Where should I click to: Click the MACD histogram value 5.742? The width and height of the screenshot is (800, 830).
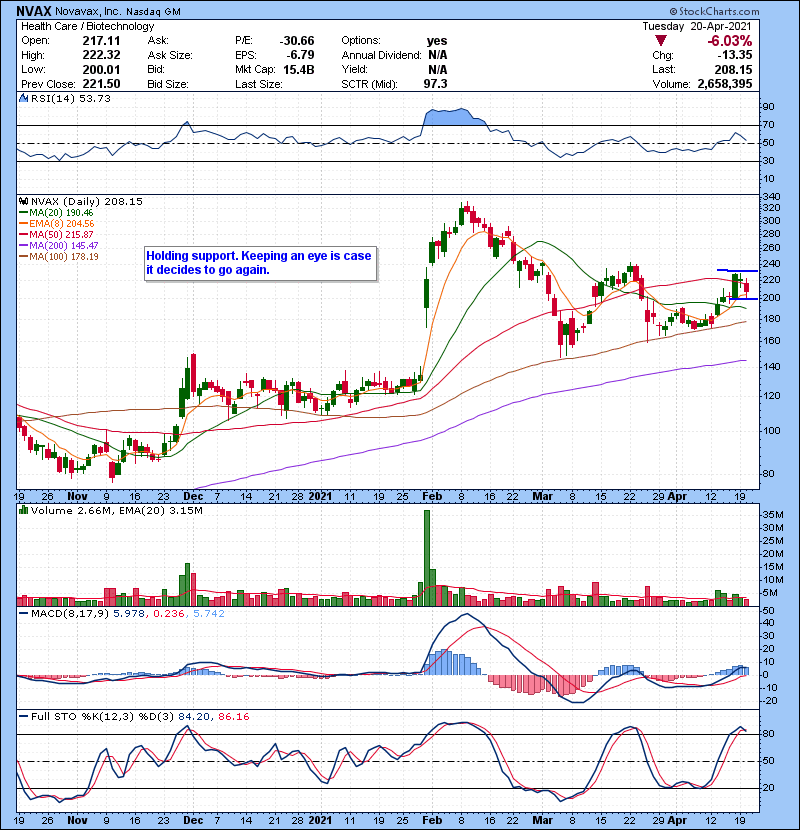click(209, 614)
